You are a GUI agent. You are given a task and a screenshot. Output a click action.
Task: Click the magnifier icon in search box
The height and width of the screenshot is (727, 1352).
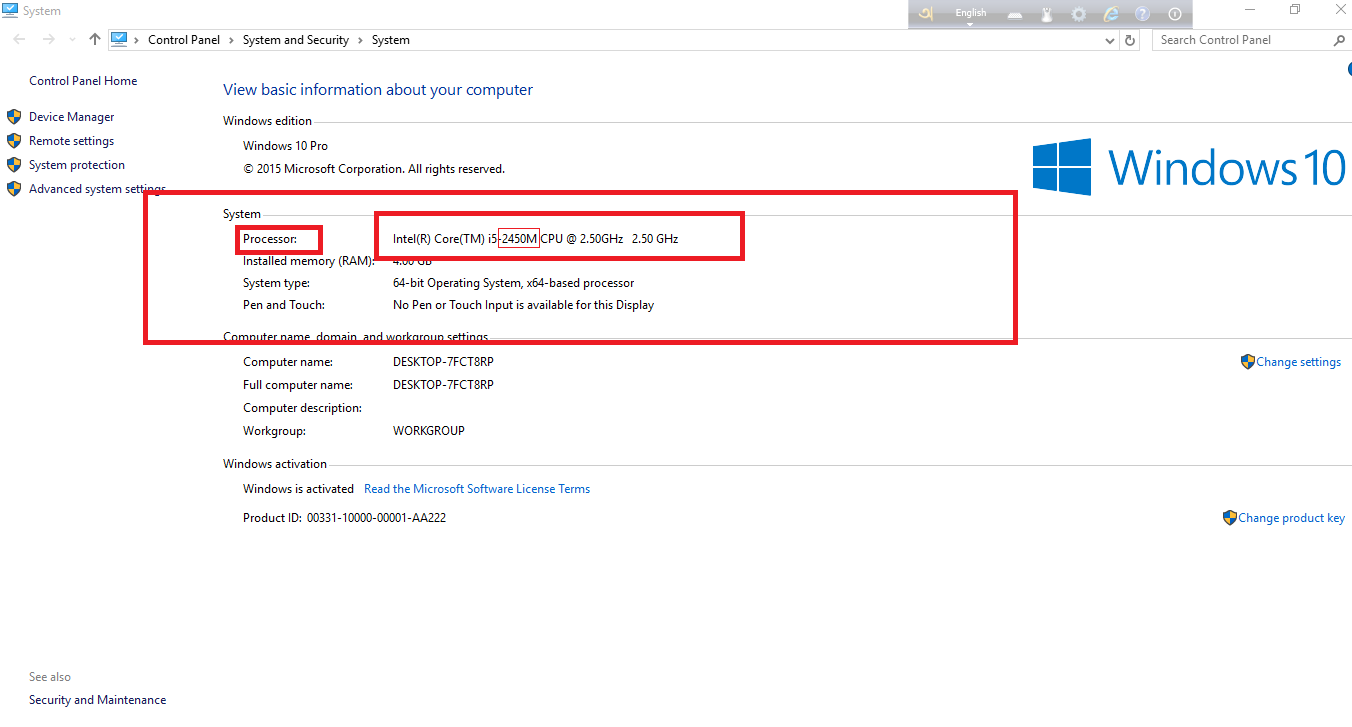coord(1339,40)
